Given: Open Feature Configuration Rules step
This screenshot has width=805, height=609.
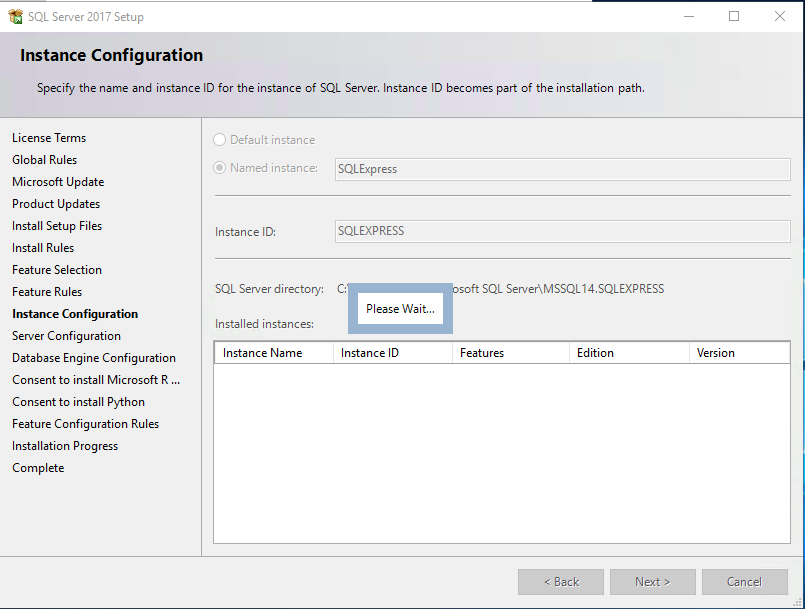Looking at the screenshot, I should 86,424.
